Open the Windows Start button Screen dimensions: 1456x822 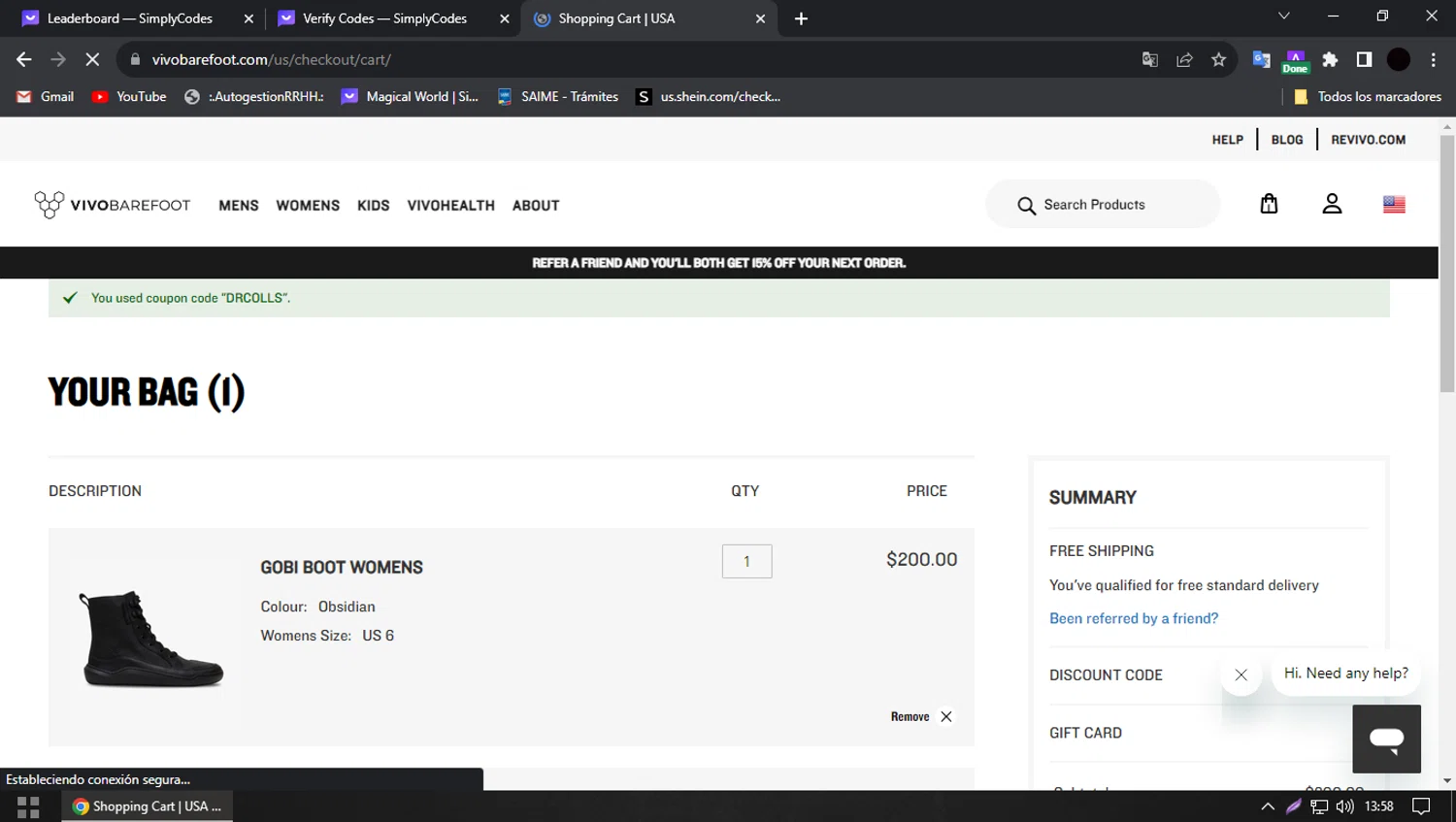(x=28, y=806)
